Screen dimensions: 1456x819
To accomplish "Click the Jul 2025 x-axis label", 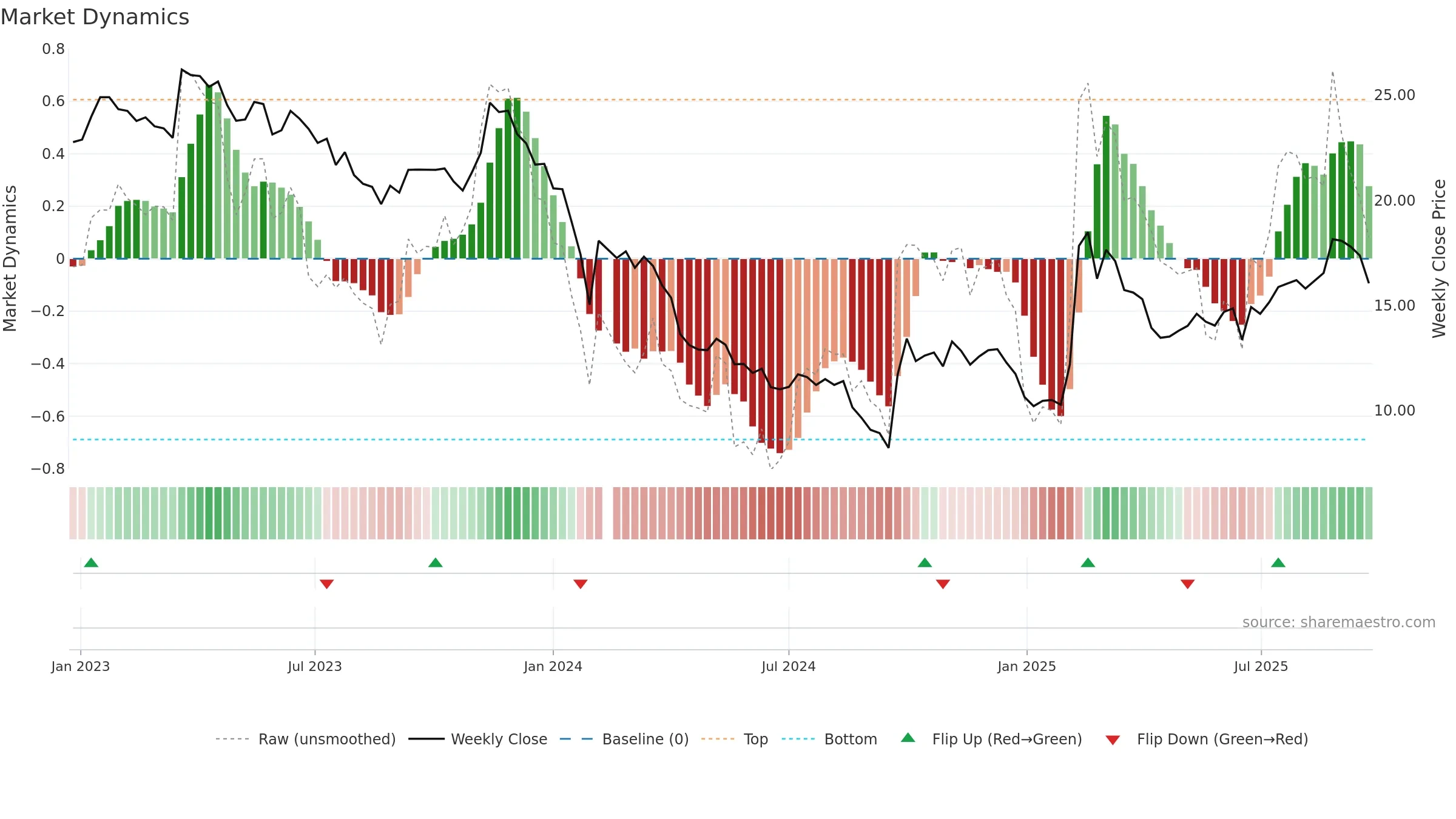I will pyautogui.click(x=1261, y=666).
